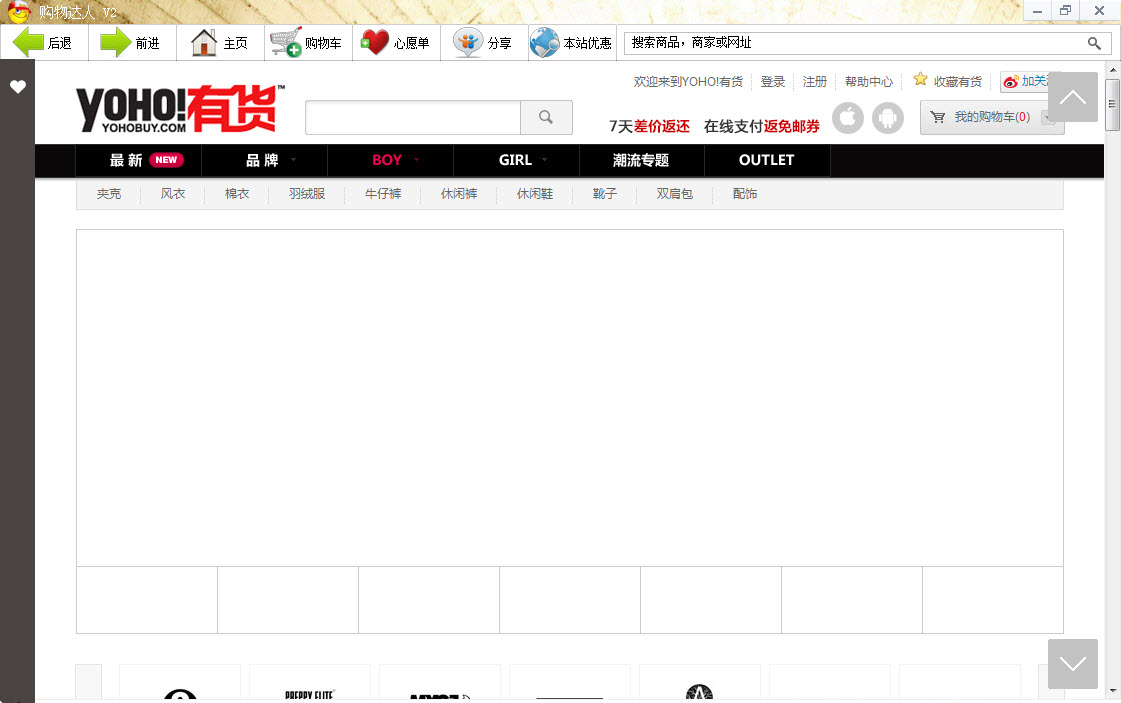Click the cart icon in 我的购物车
Image resolution: width=1121 pixels, height=703 pixels.
937,117
